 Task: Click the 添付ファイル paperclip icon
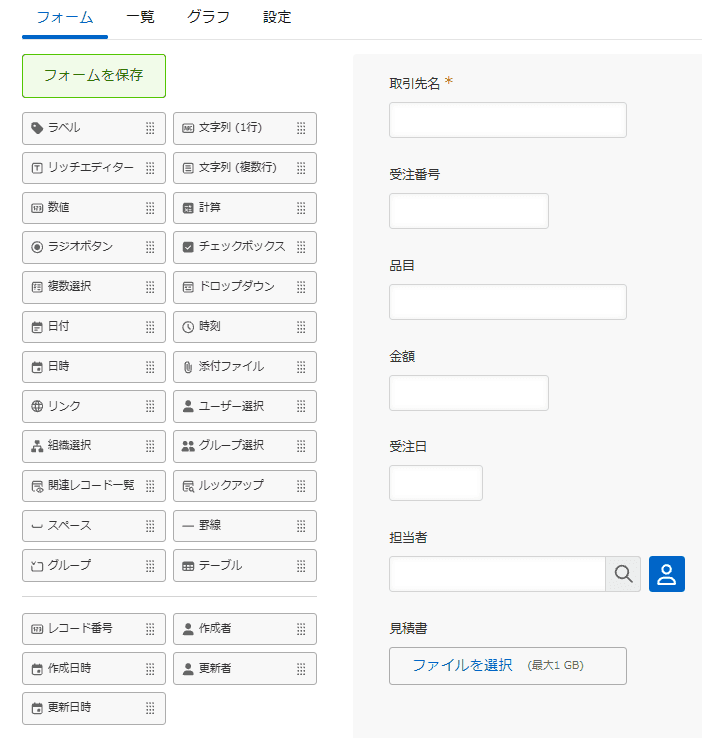(188, 367)
